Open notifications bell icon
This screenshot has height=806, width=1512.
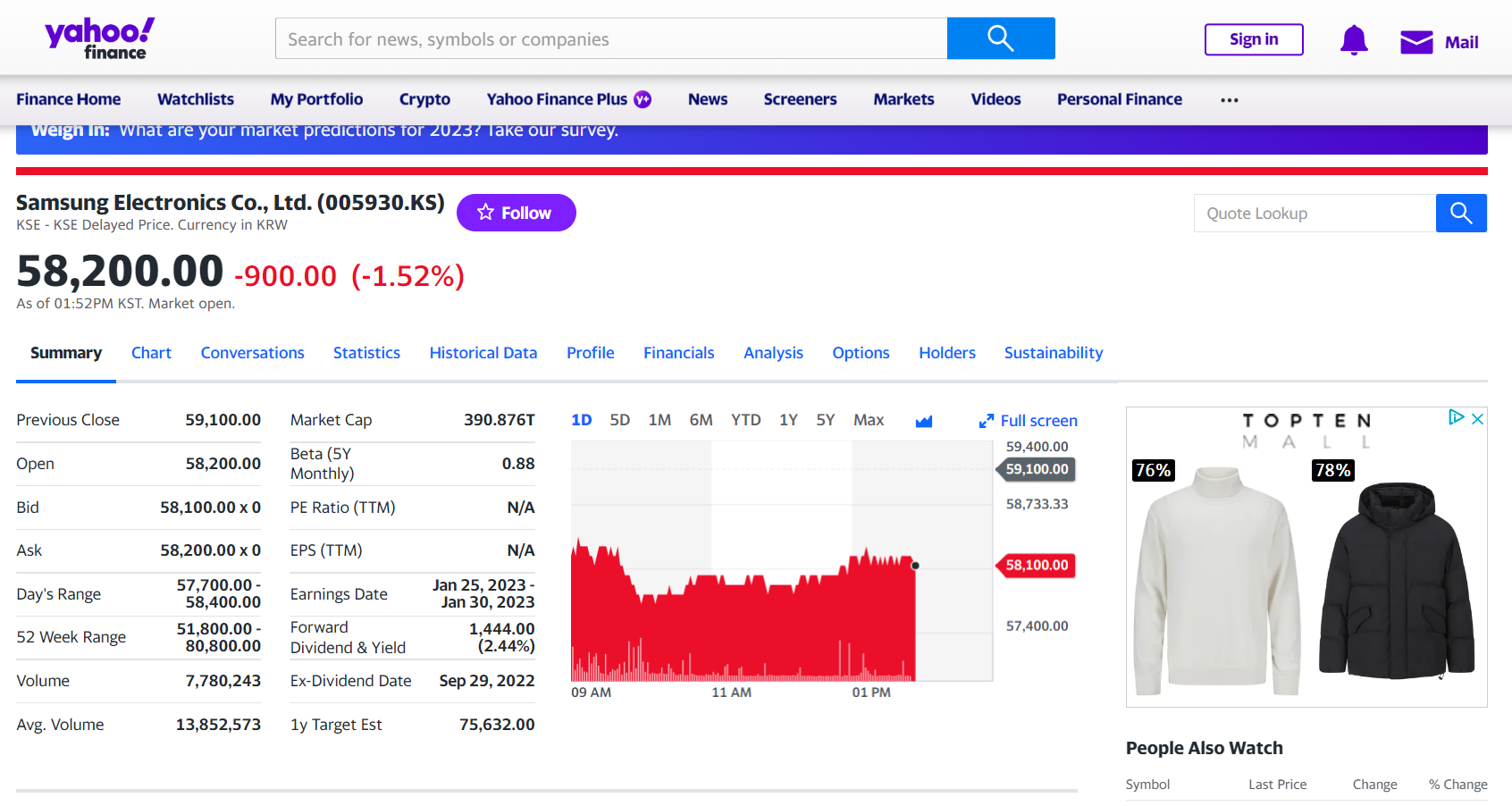point(1354,40)
